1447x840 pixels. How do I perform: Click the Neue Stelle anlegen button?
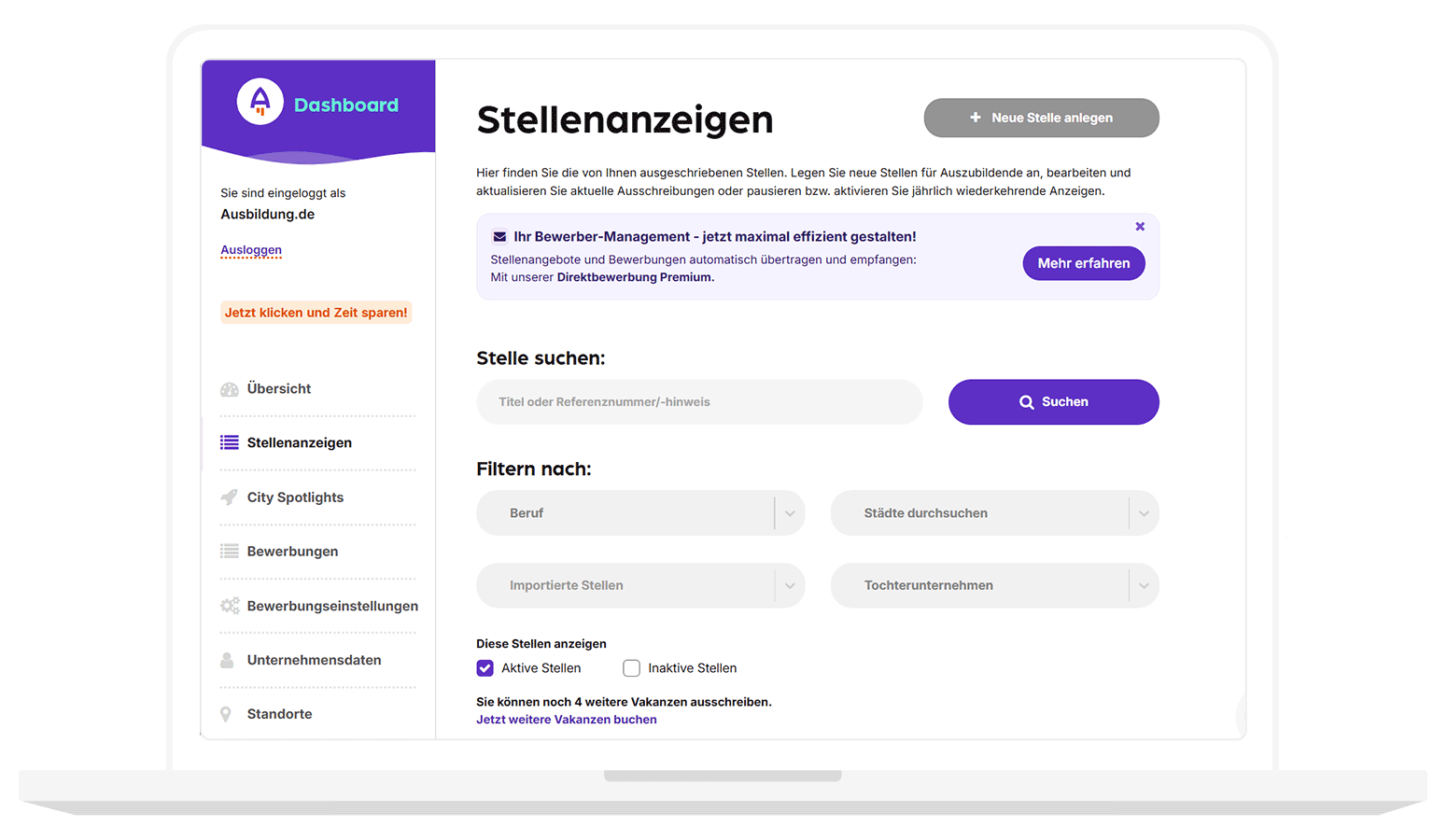pyautogui.click(x=1041, y=118)
